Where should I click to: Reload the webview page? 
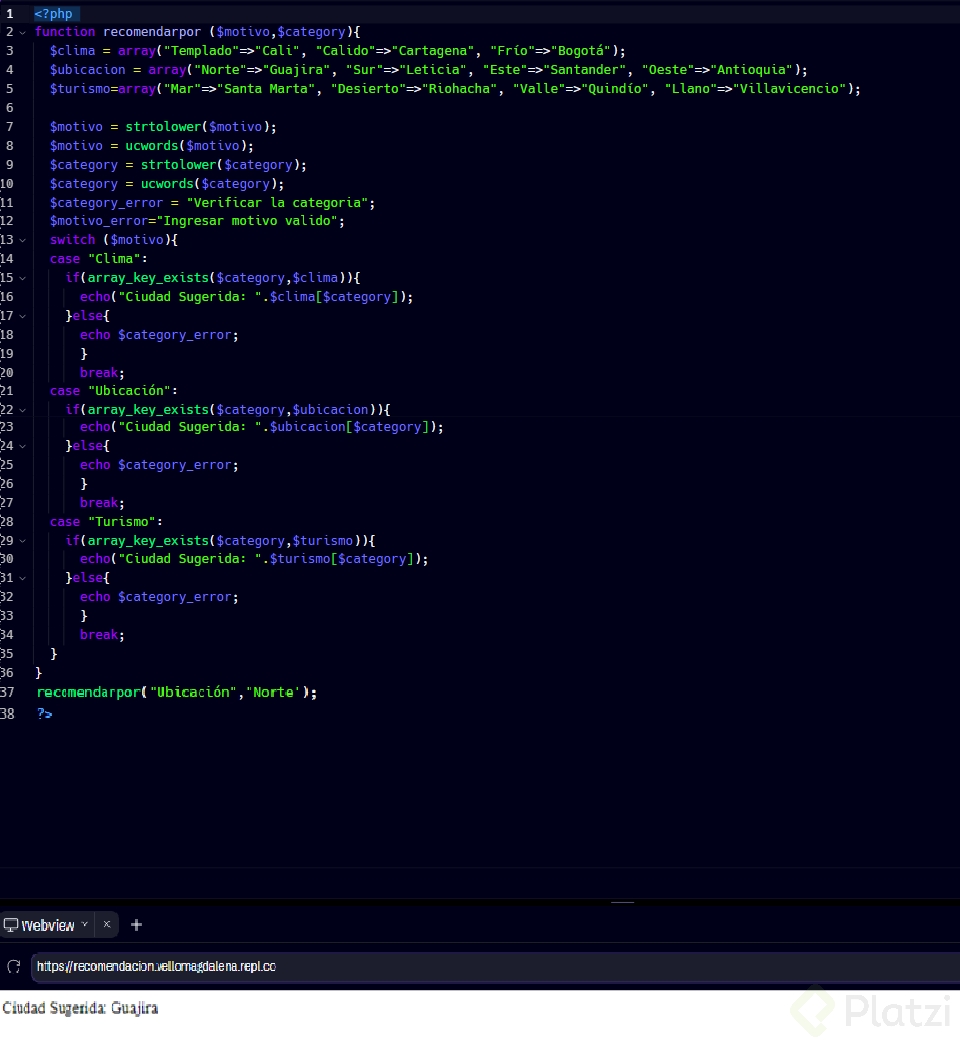[x=13, y=966]
